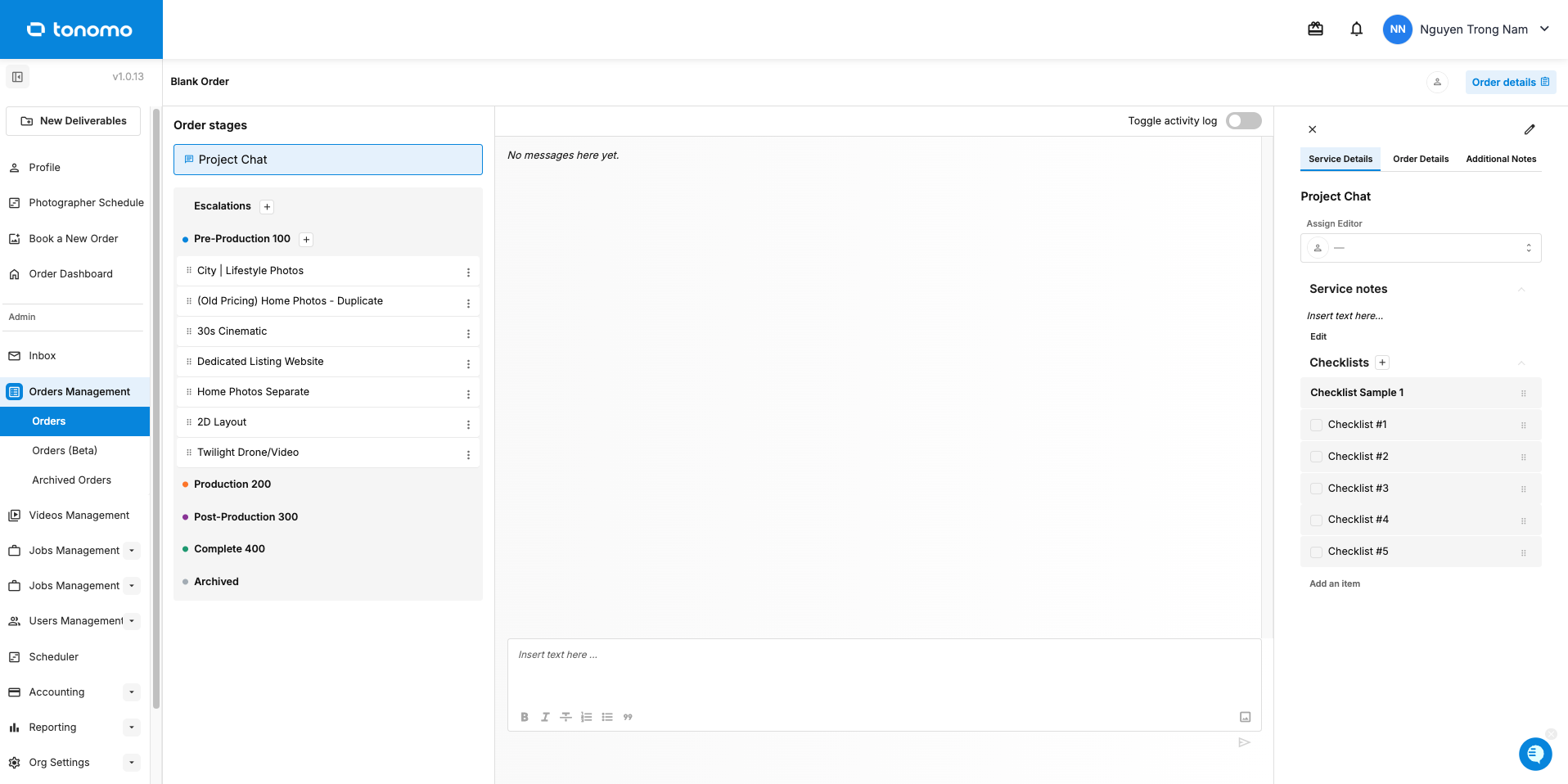Image resolution: width=1568 pixels, height=784 pixels.
Task: Expand the Org Settings menu
Action: (132, 763)
